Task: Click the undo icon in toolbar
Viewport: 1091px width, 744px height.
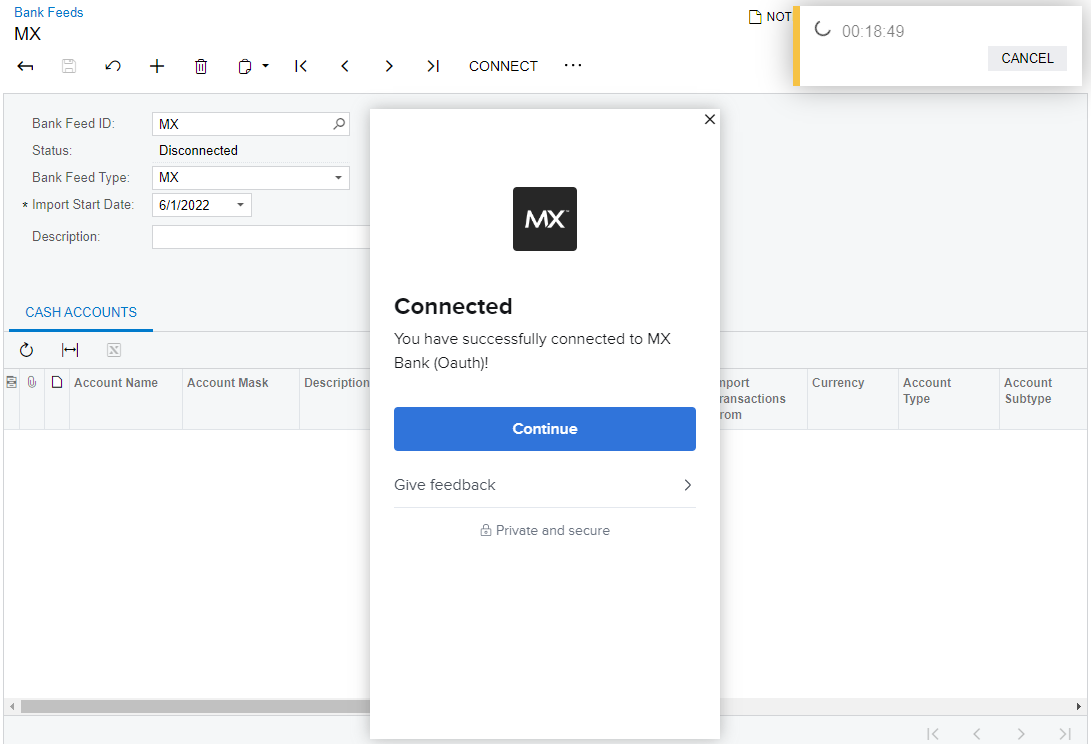Action: tap(113, 66)
